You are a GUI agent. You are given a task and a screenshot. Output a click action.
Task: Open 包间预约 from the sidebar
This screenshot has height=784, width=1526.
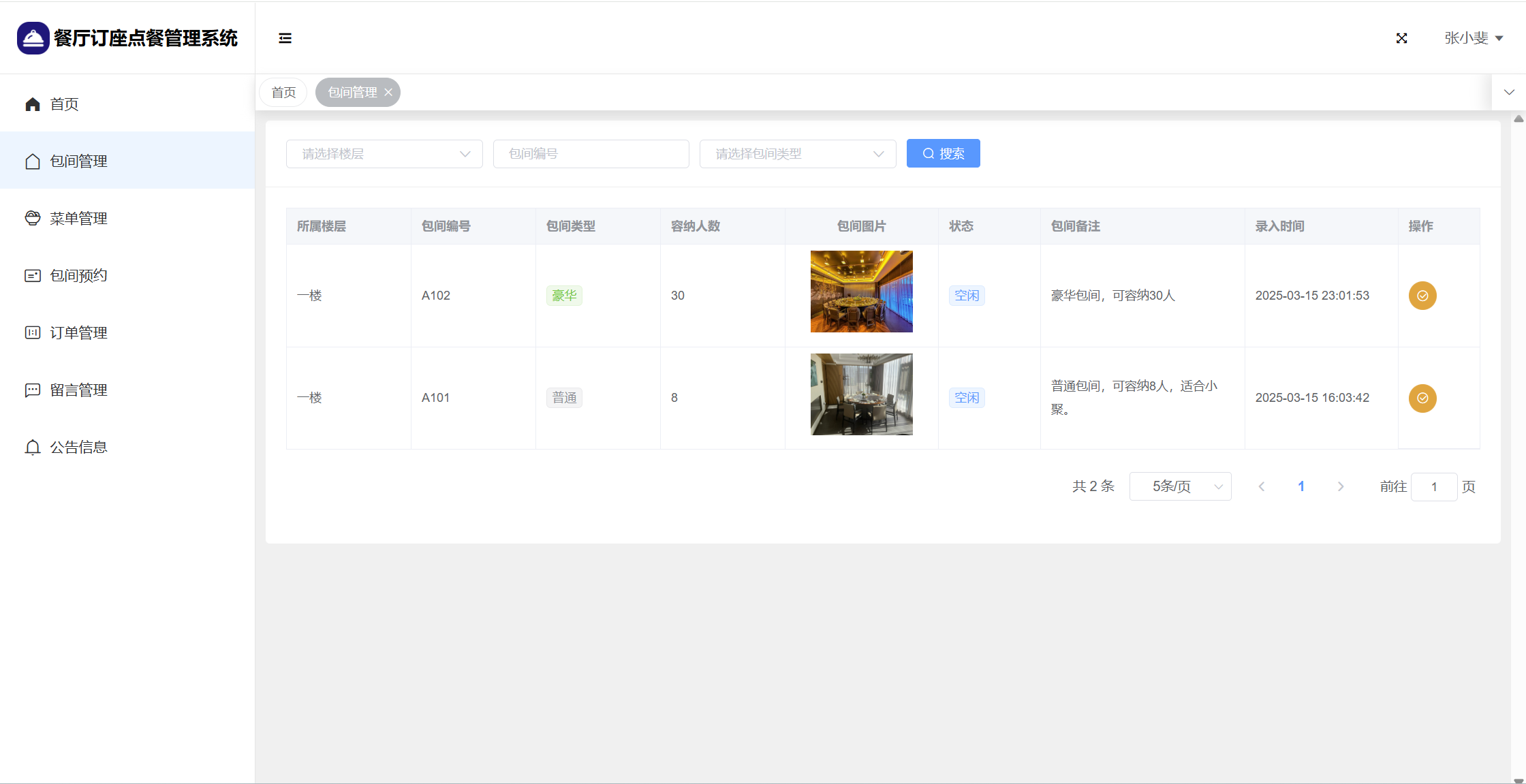pos(78,276)
